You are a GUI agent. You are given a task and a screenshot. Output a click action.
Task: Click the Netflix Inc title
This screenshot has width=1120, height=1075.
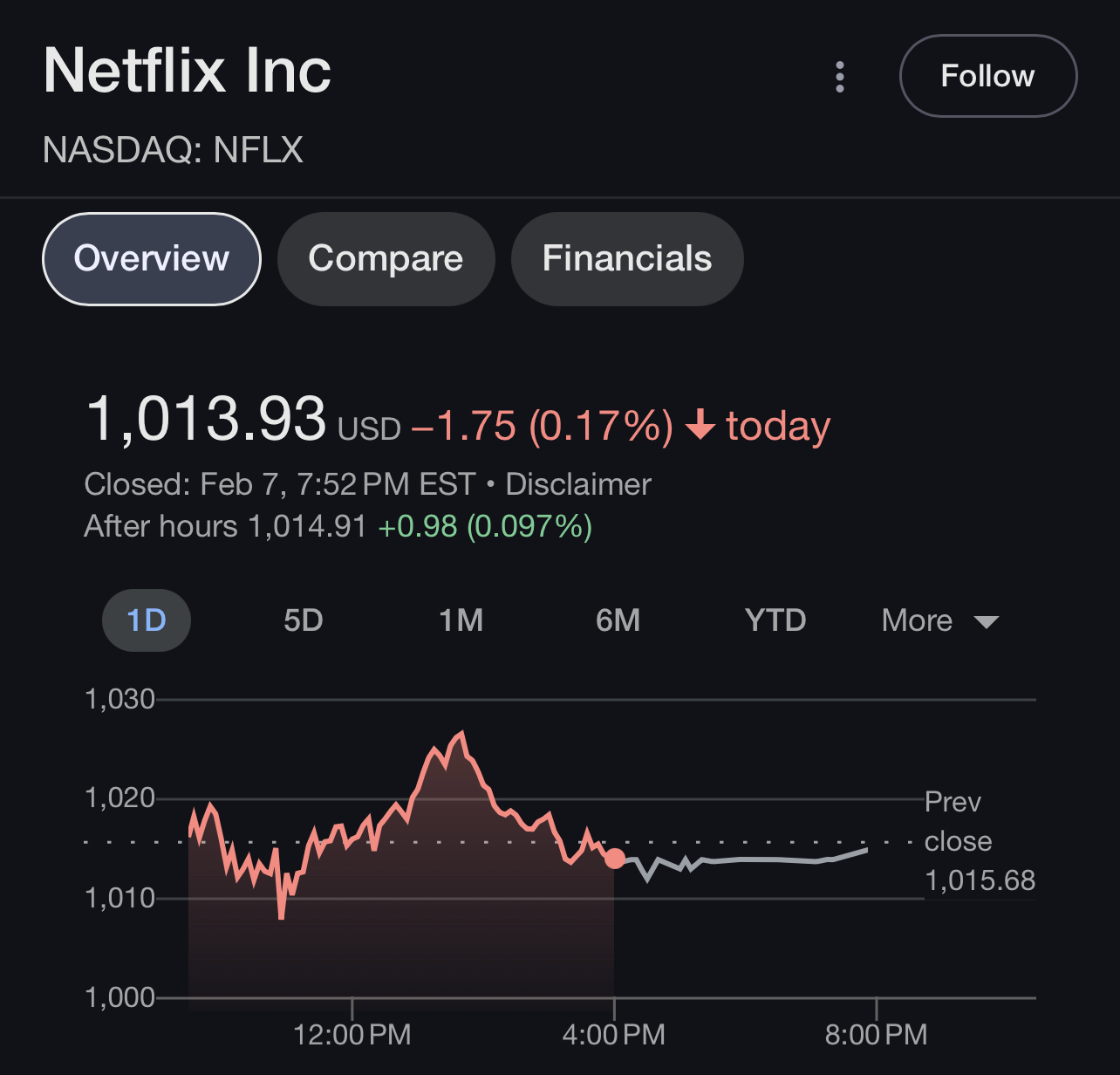coord(188,71)
